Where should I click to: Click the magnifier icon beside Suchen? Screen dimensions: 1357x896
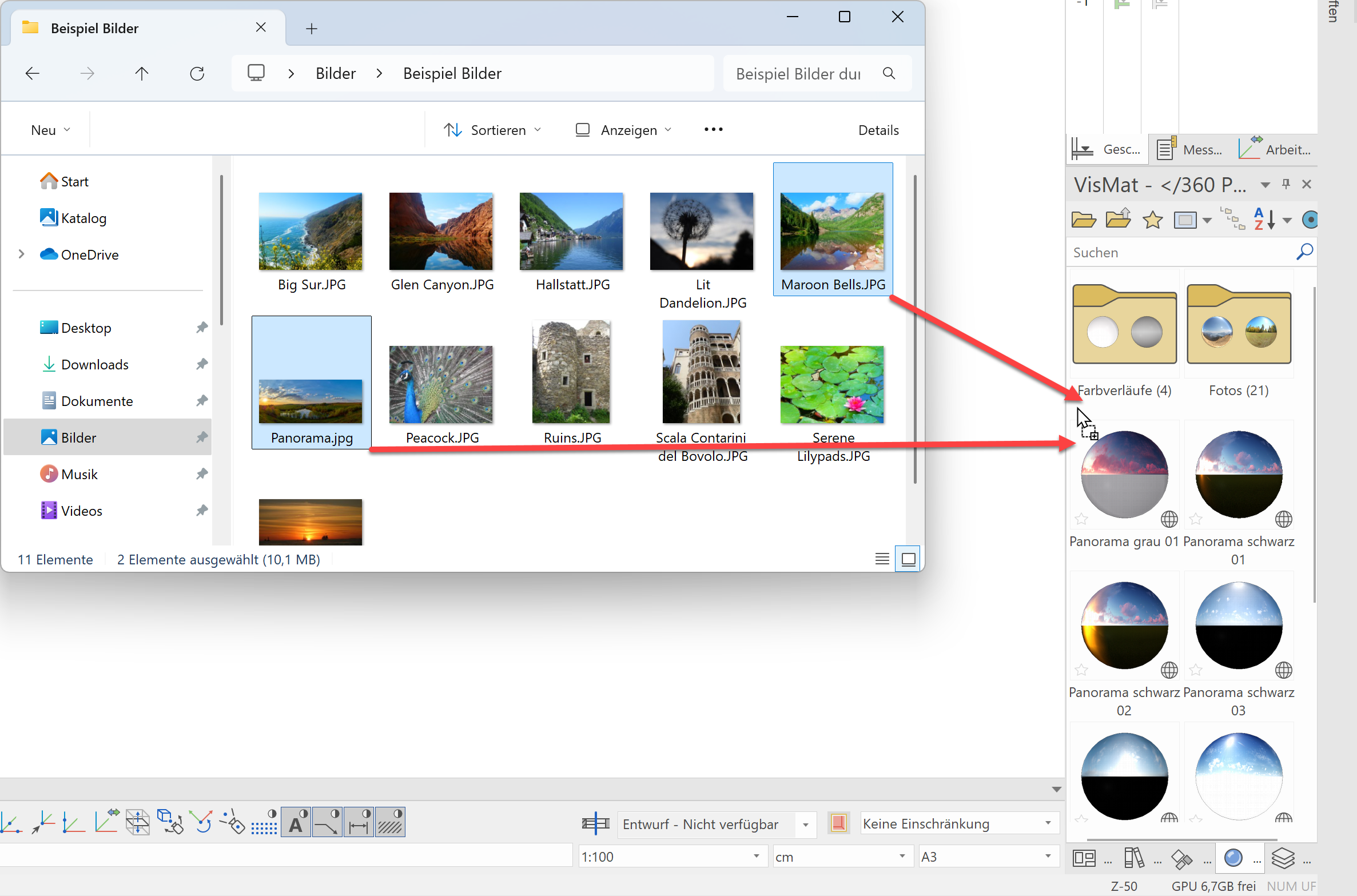coord(1304,252)
